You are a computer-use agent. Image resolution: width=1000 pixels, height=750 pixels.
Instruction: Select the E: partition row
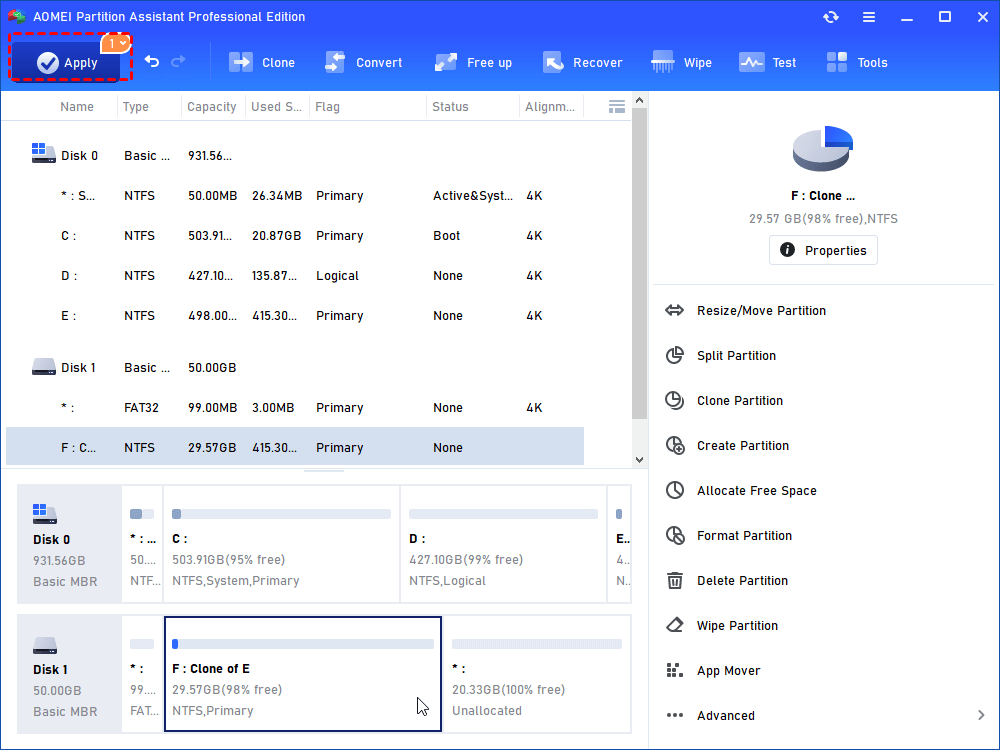(x=295, y=316)
